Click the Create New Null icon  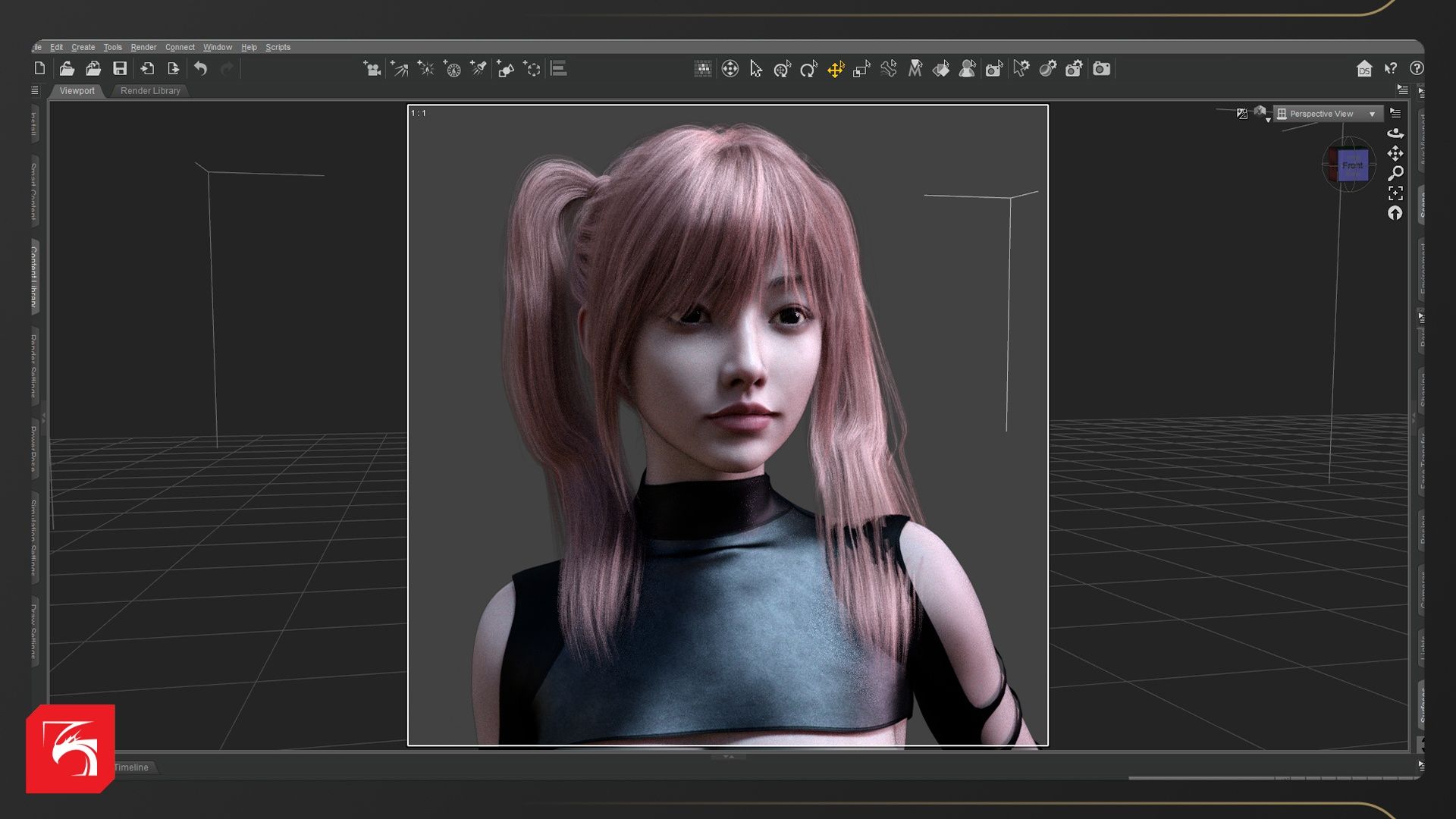coord(532,69)
